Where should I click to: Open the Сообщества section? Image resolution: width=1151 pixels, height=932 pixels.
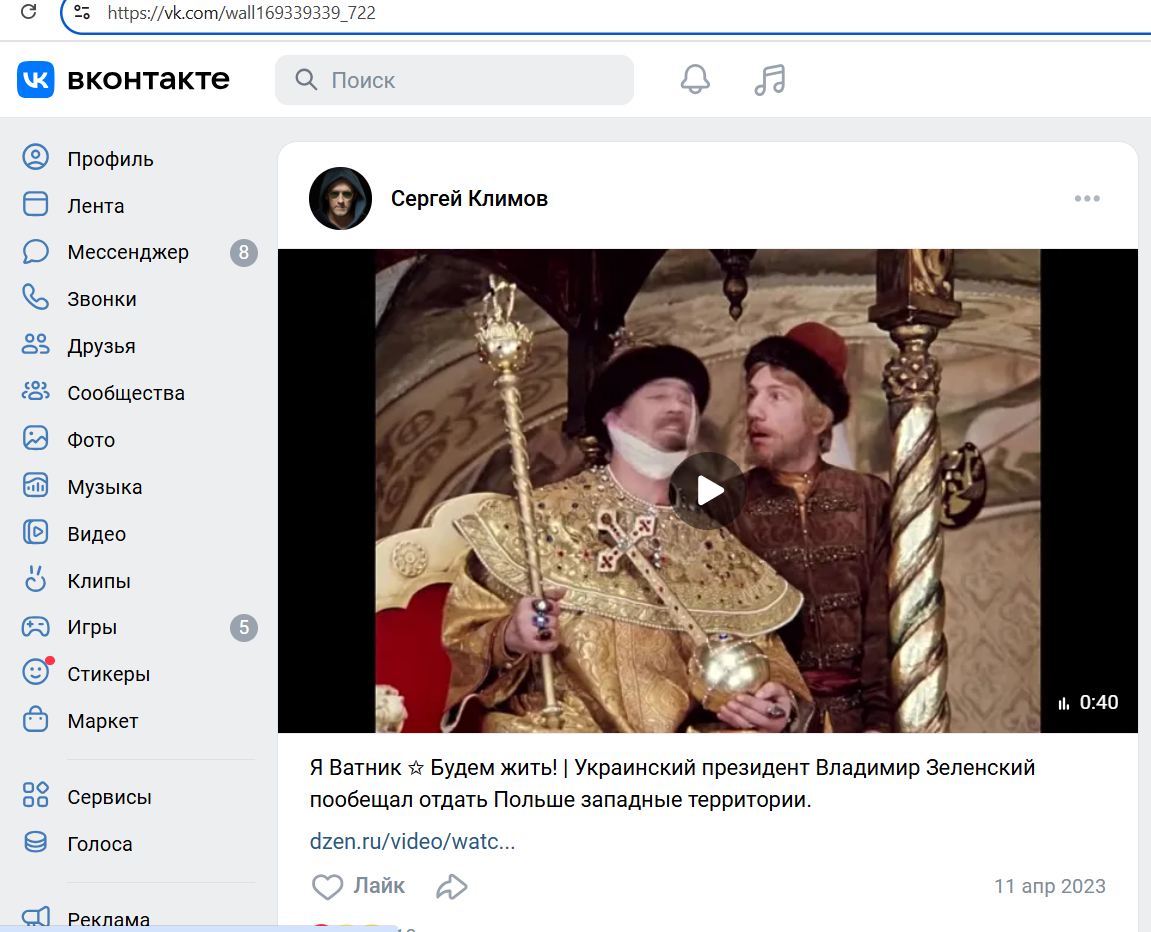tap(124, 393)
